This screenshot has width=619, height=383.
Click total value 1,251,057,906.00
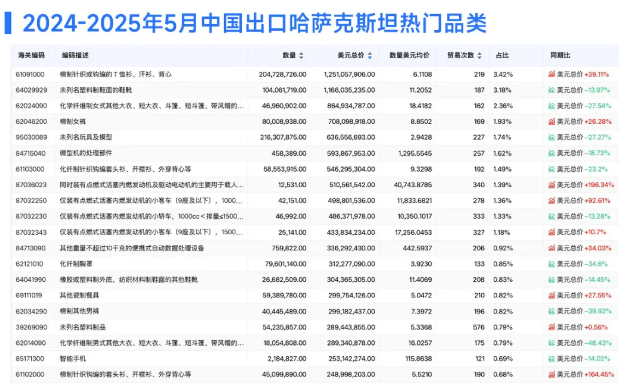pyautogui.click(x=349, y=74)
